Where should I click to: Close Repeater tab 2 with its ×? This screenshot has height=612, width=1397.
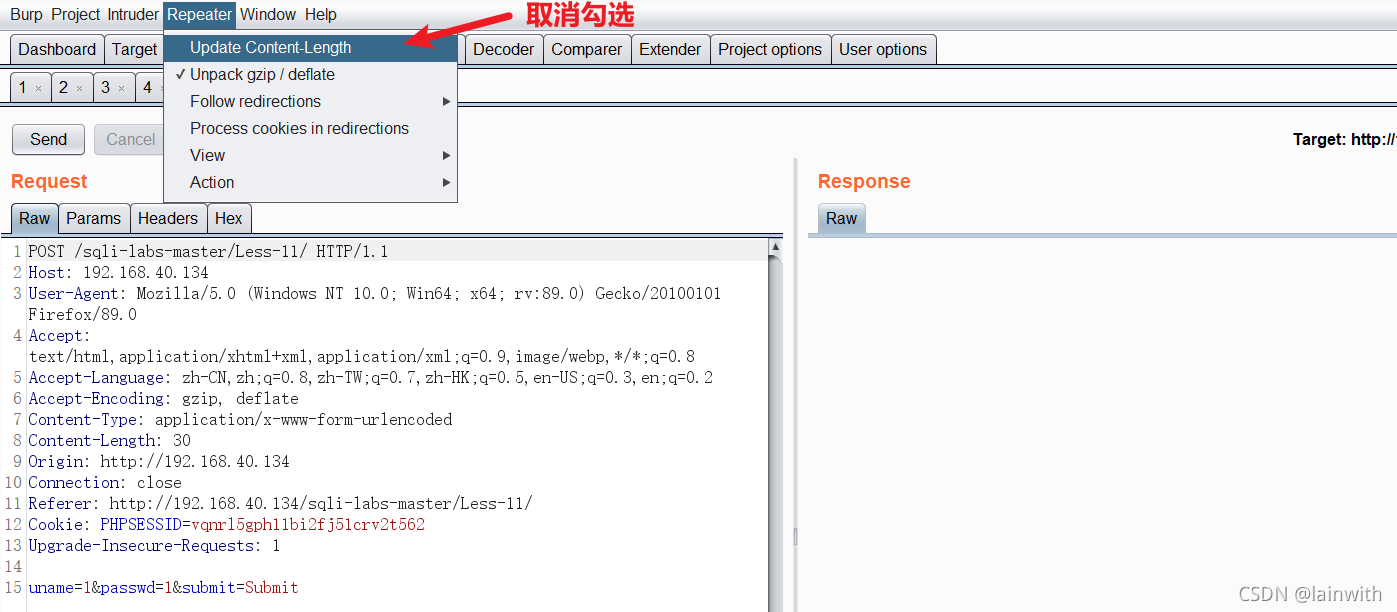pyautogui.click(x=80, y=88)
